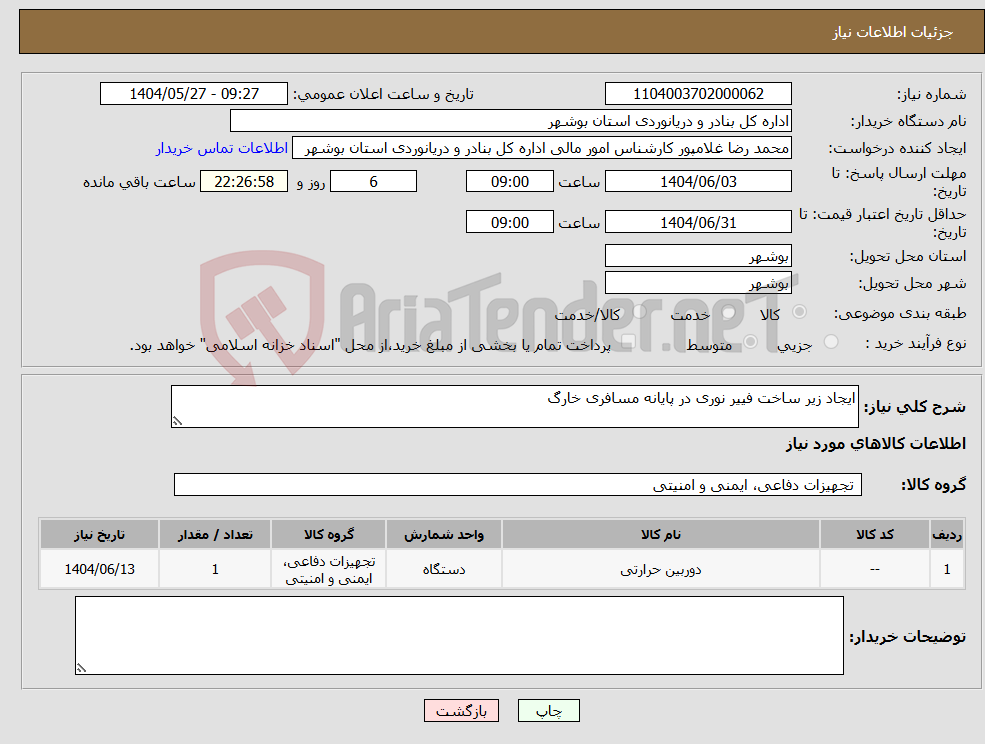Screen dimensions: 985x744
Task: Click the بازگشت return button
Action: click(x=461, y=711)
